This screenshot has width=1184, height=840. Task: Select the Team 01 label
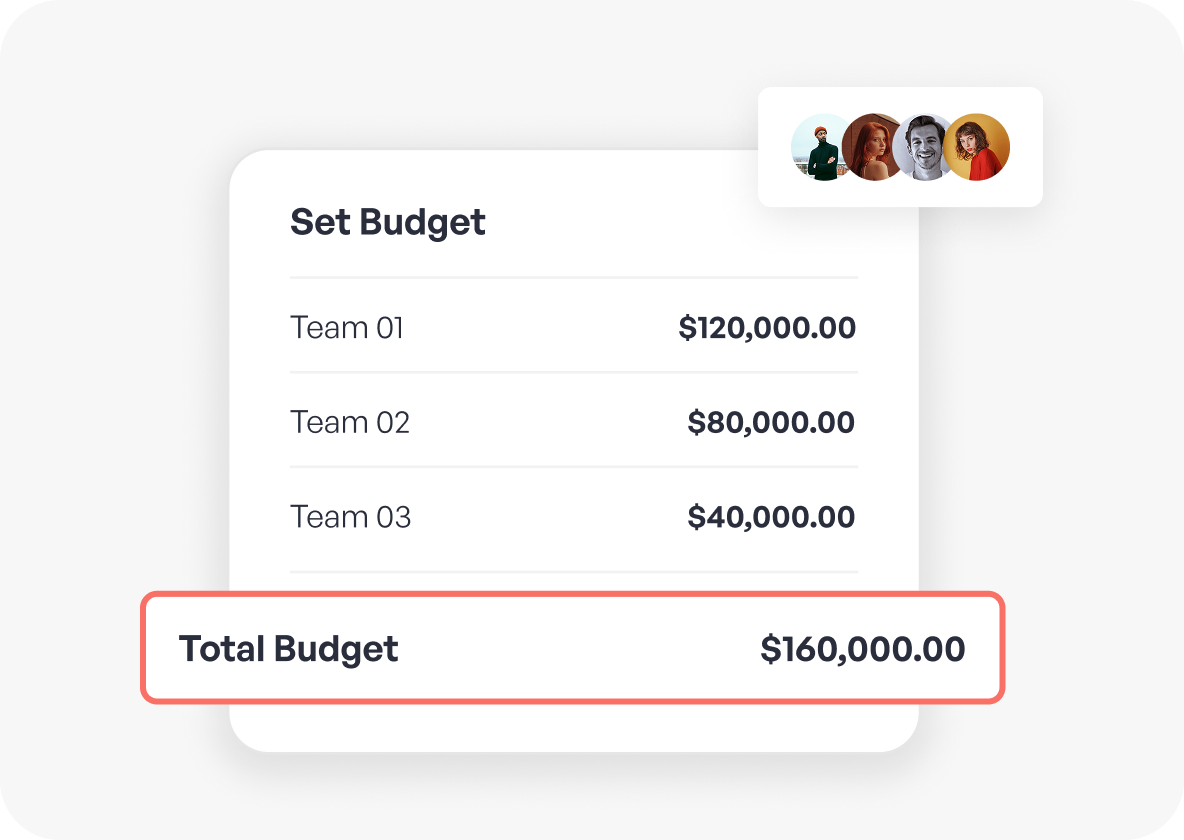click(346, 327)
